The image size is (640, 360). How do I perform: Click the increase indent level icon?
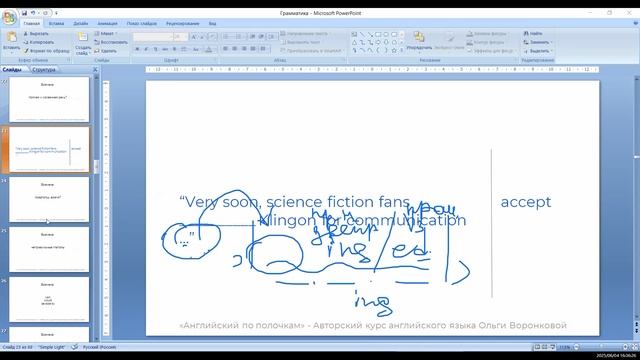point(262,36)
